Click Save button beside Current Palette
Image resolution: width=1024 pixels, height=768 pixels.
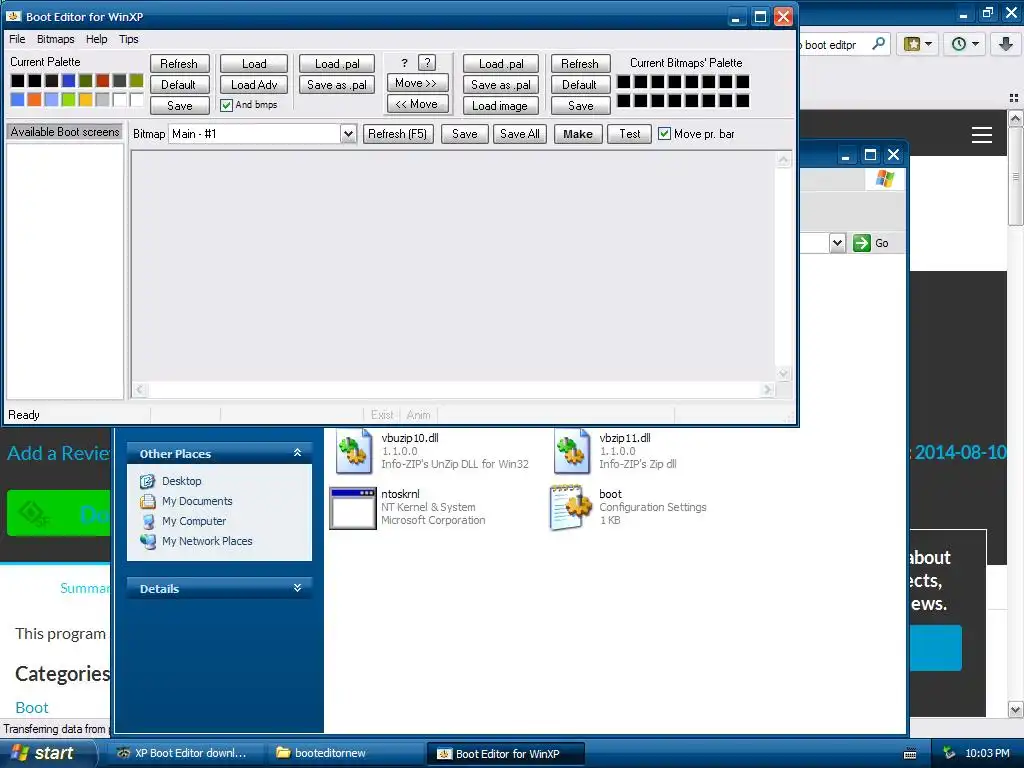click(179, 105)
